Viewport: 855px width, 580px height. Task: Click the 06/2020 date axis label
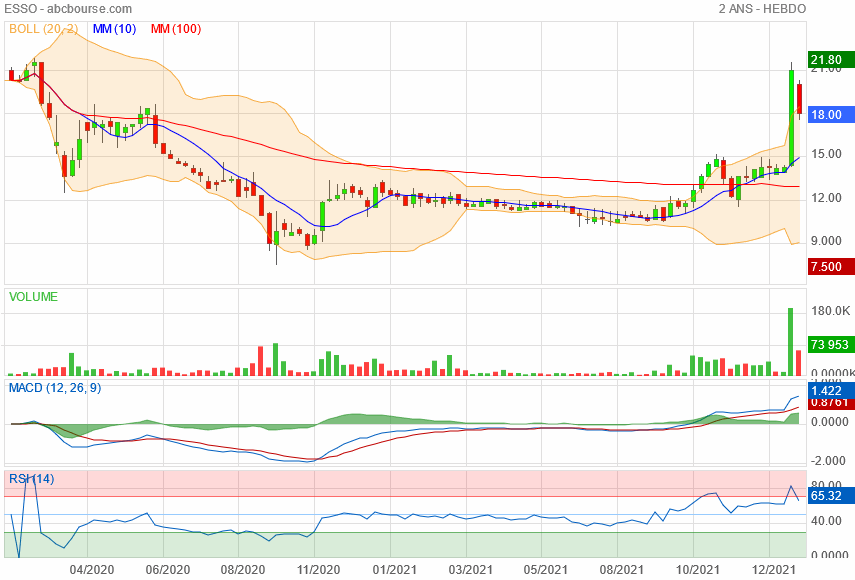(x=167, y=570)
